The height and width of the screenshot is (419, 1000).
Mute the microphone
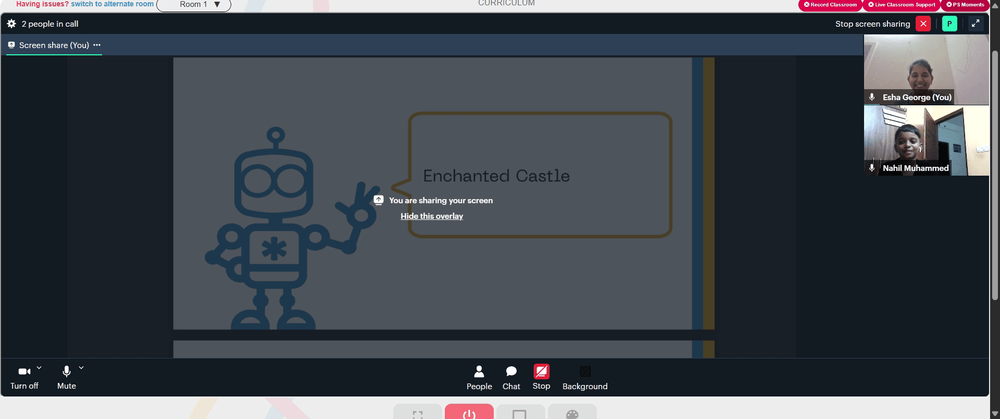(66, 377)
